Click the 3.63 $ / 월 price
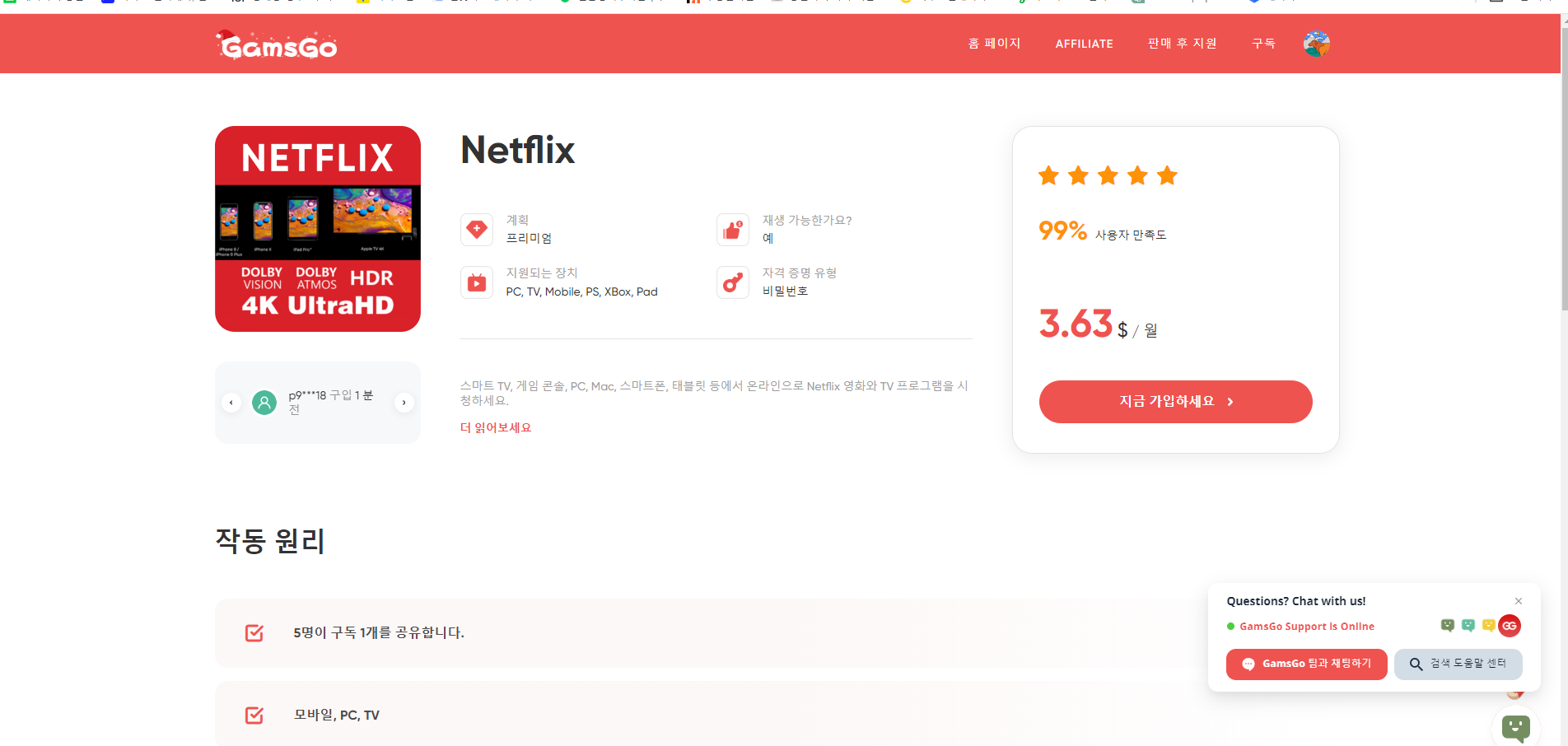Screen dimensions: 1568x746 [1098, 324]
